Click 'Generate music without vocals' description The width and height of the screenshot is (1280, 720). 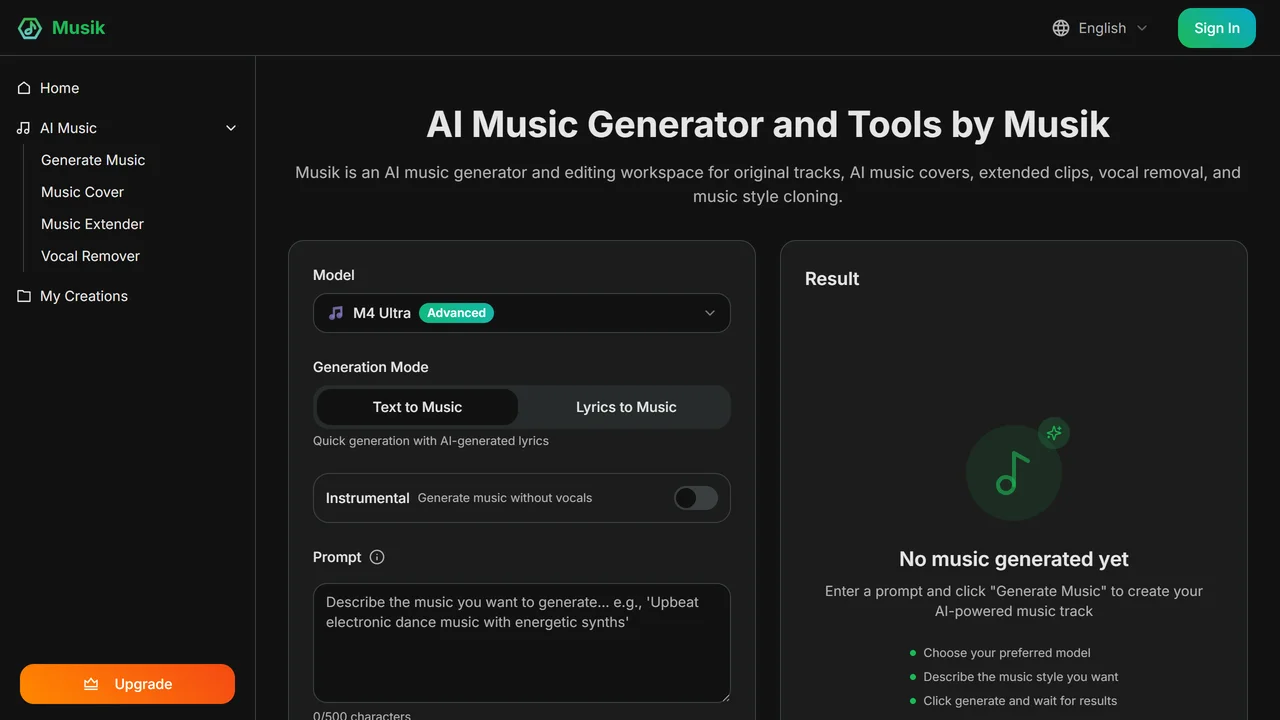tap(505, 498)
